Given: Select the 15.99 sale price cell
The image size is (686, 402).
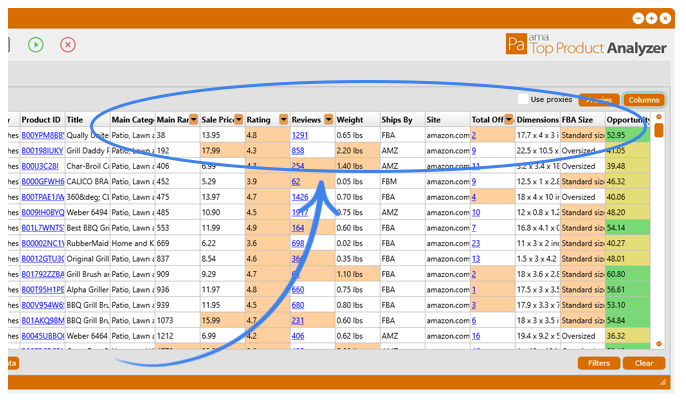Looking at the screenshot, I should pos(223,321).
